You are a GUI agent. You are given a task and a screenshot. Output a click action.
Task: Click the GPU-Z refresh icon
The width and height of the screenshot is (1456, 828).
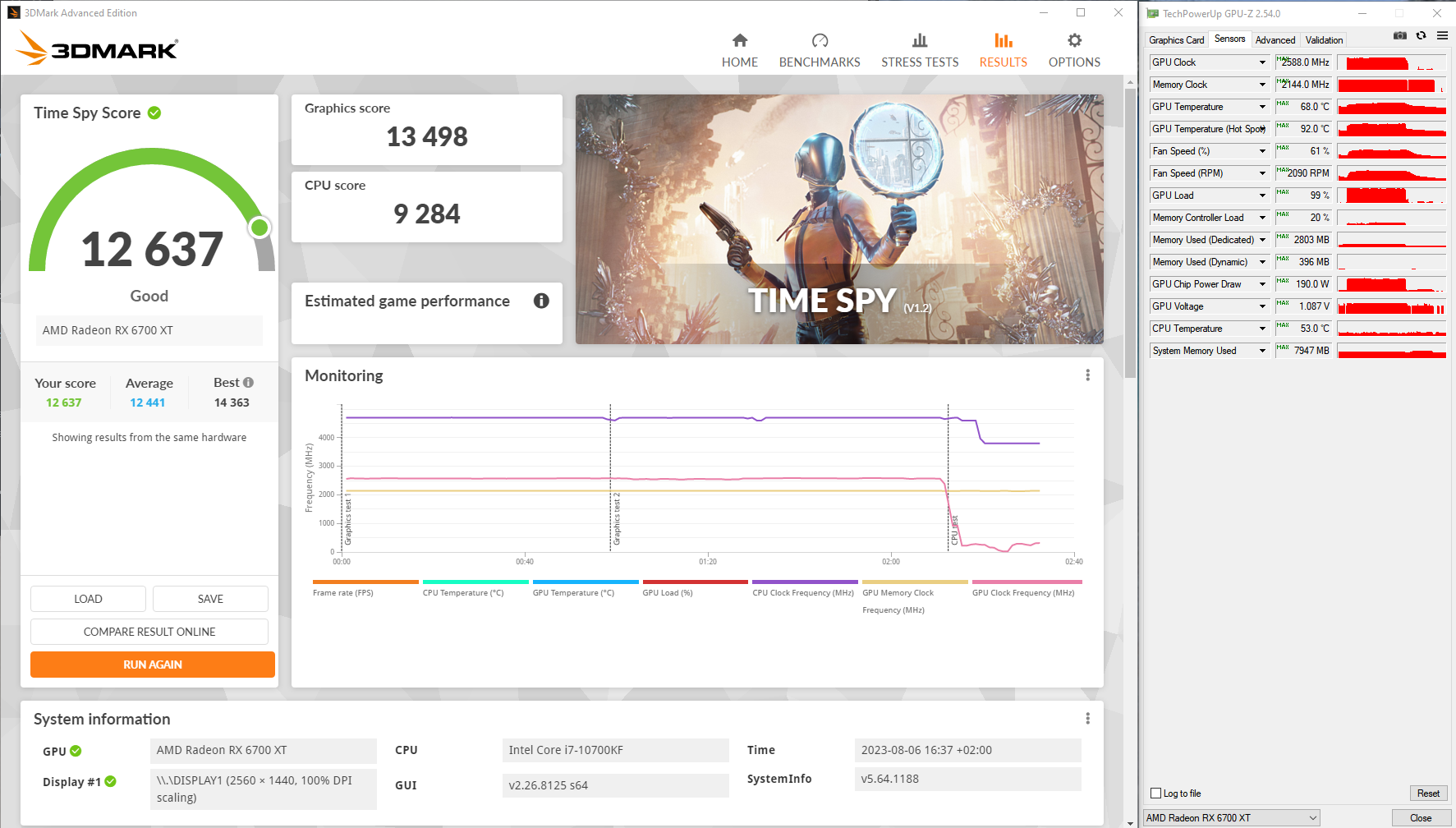(1421, 35)
